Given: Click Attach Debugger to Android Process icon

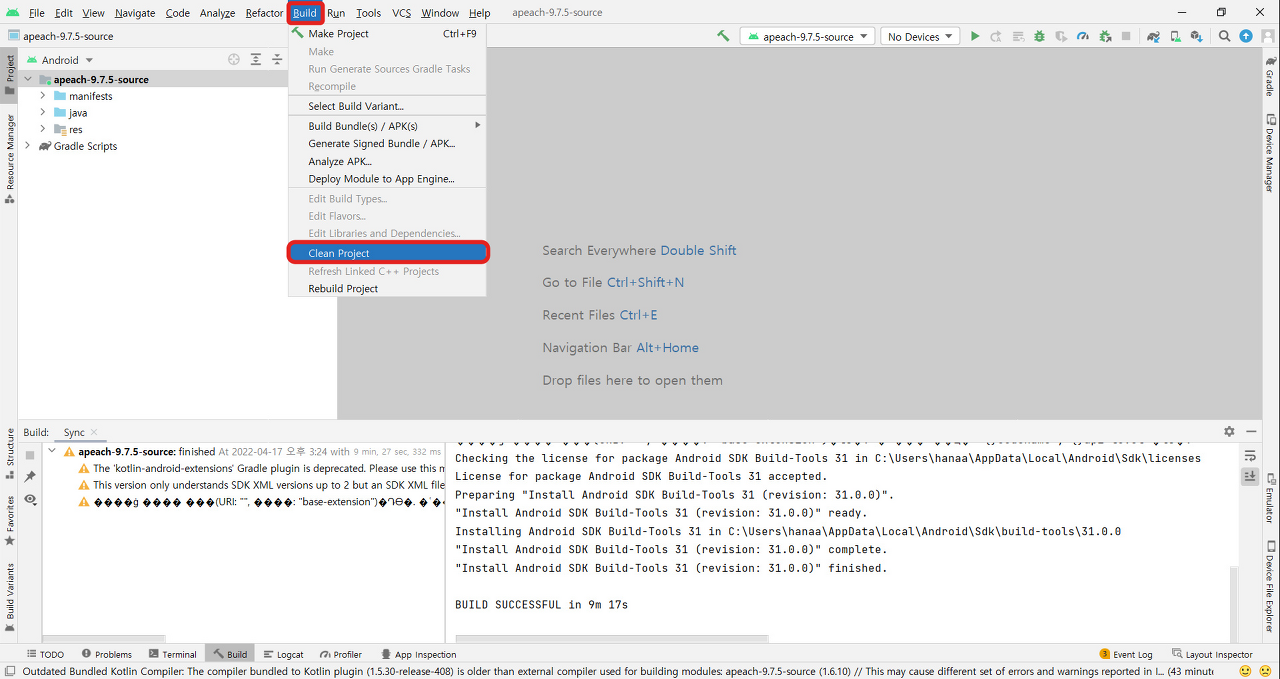Looking at the screenshot, I should click(1105, 36).
